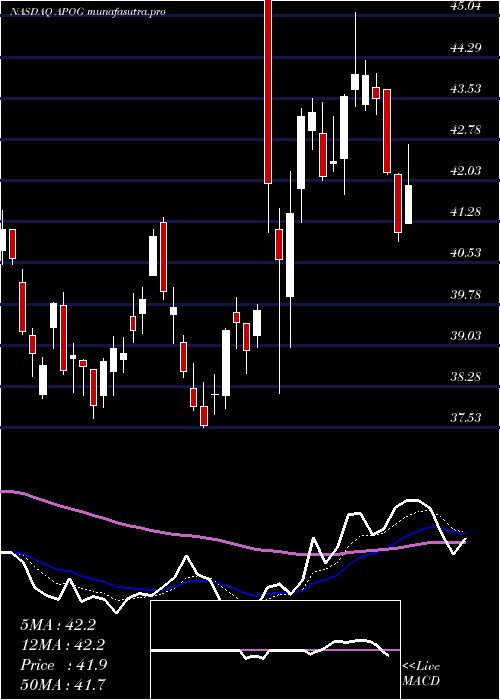500x700 pixels.
Task: Click the 5MA : 42.2 readout
Action: point(58,625)
